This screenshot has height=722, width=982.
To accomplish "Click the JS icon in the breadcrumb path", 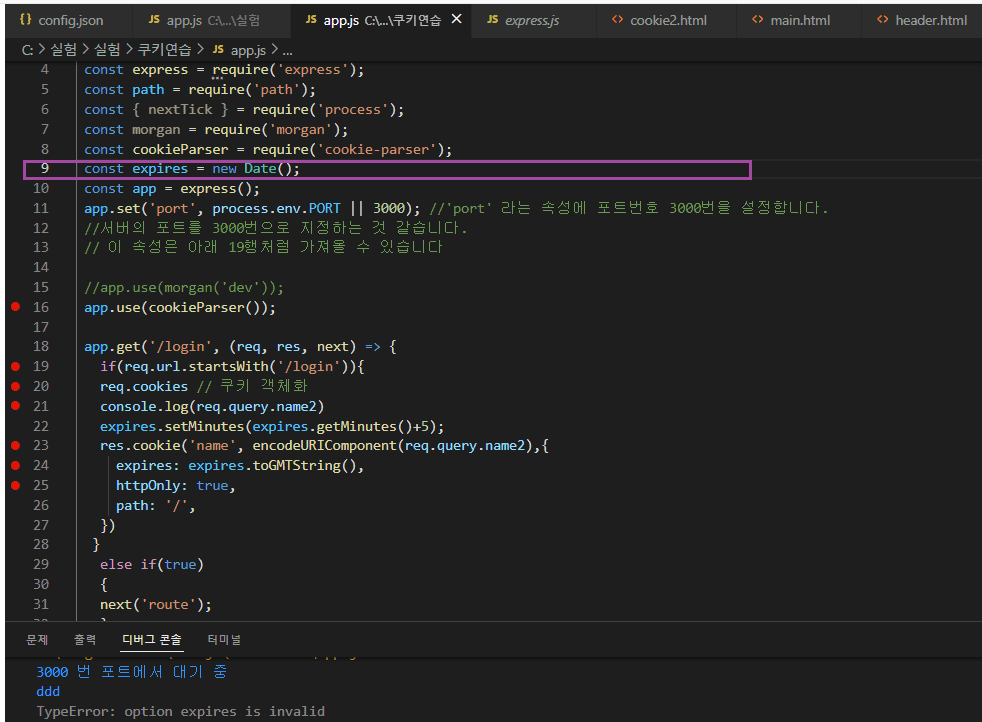I will tap(218, 50).
